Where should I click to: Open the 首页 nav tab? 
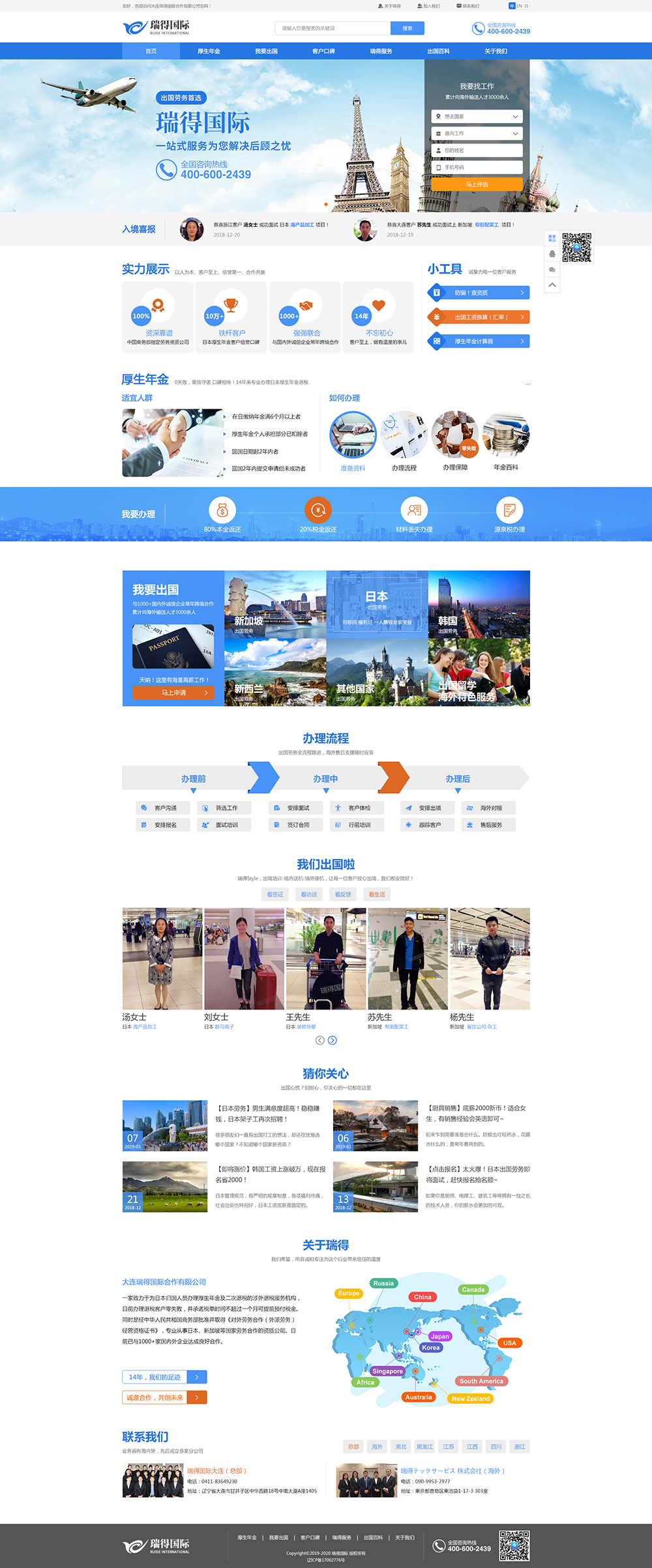(151, 51)
